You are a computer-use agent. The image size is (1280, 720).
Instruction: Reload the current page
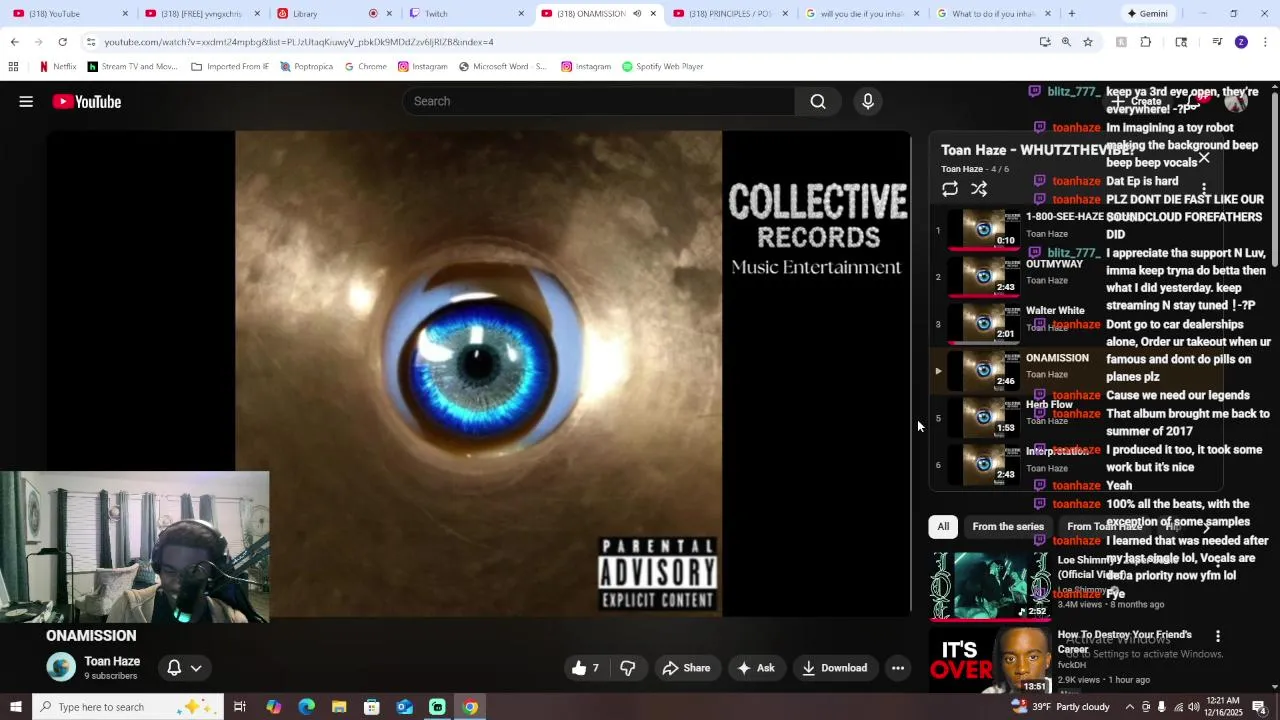coord(62,42)
